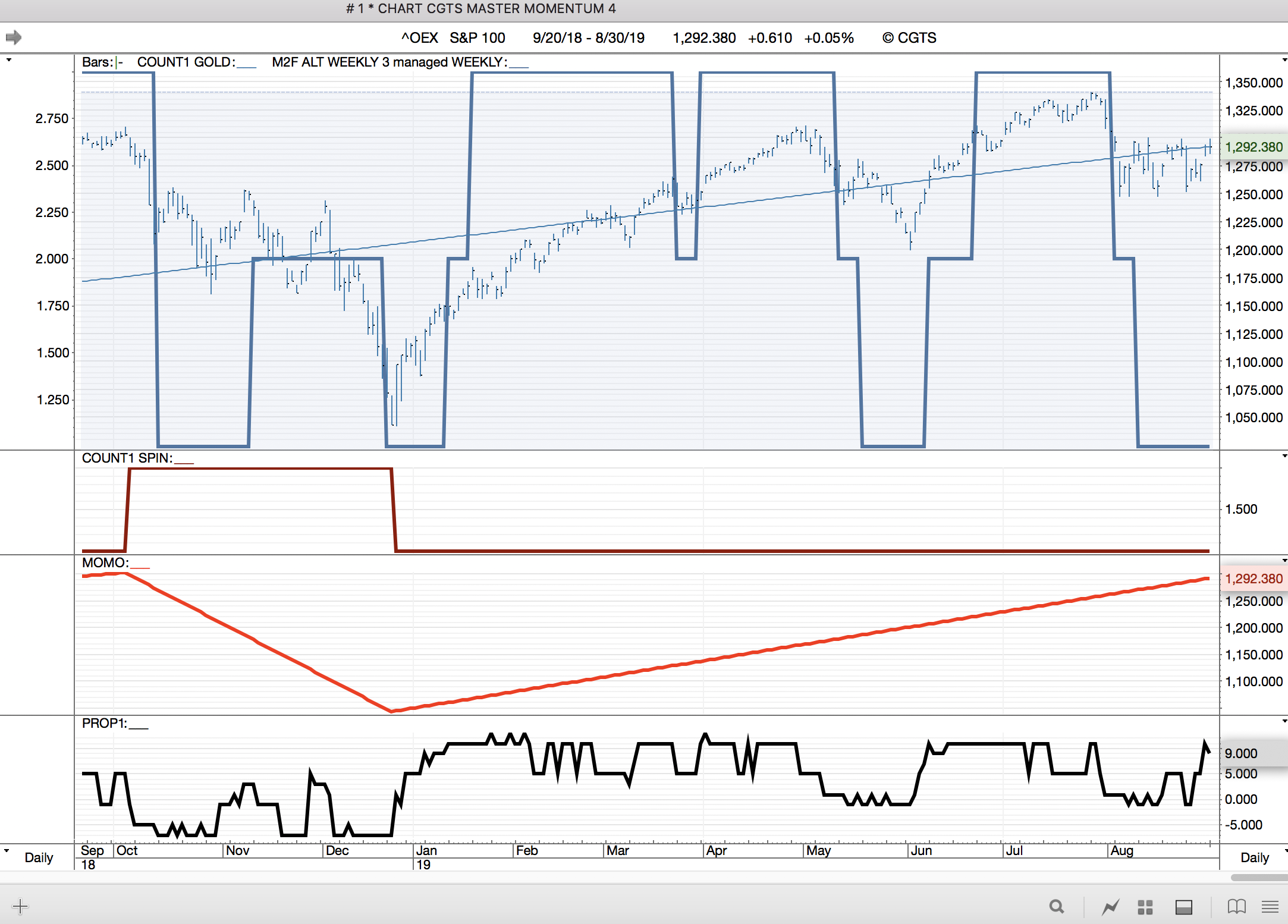
Task: Open left Daily periodicity dropdown arrow
Action: point(7,850)
